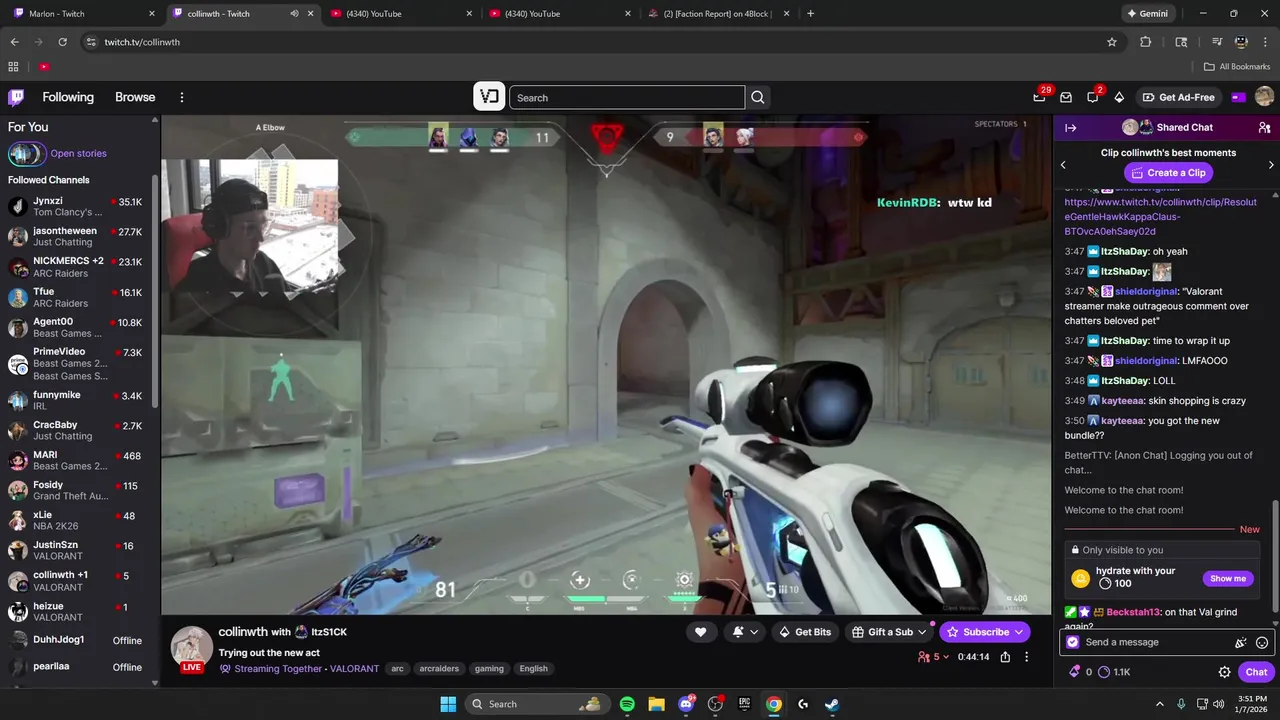Show next chat highlight card
1280x720 pixels.
[x=1271, y=165]
